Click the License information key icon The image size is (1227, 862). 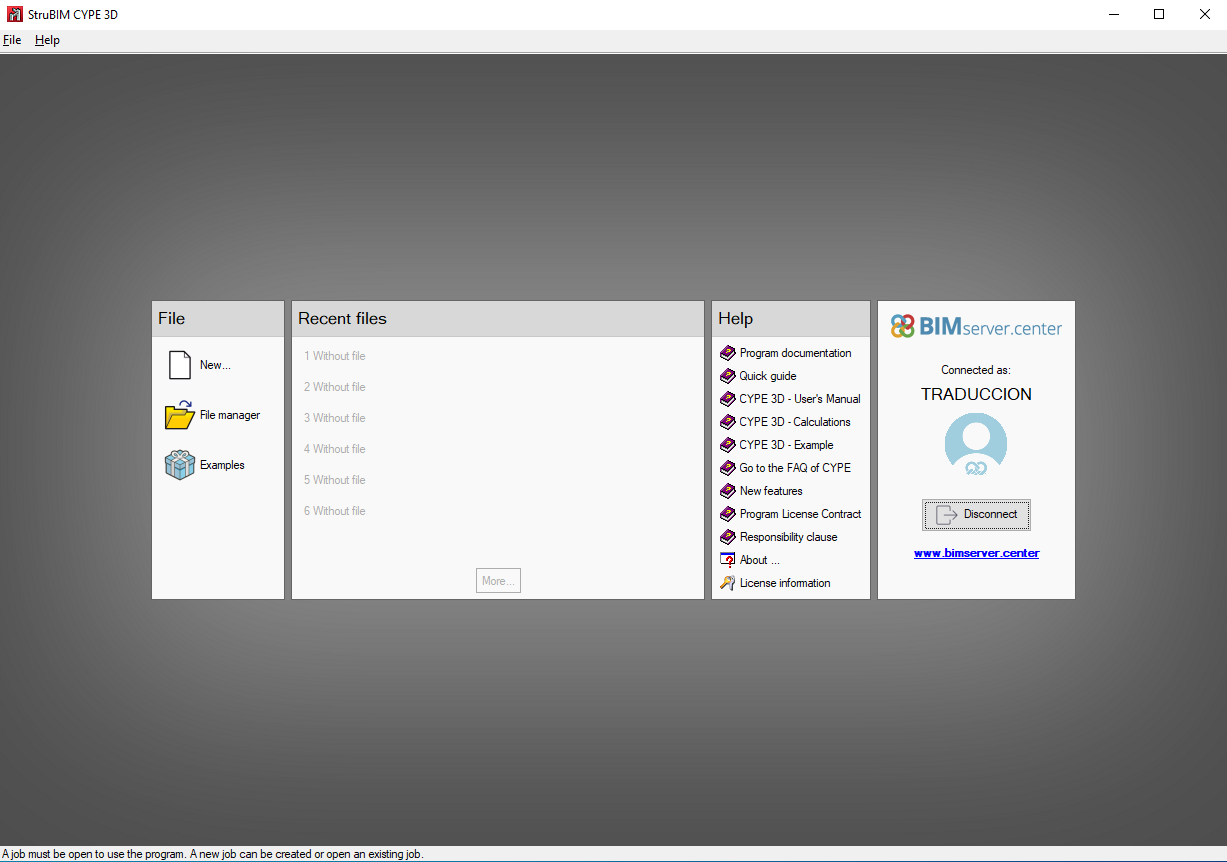coord(727,583)
